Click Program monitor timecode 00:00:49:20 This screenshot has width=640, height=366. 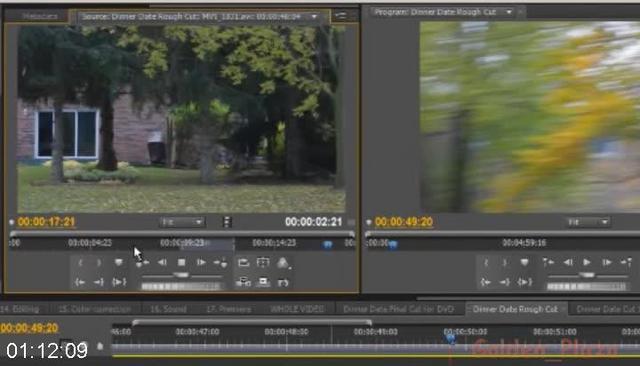[x=404, y=222]
